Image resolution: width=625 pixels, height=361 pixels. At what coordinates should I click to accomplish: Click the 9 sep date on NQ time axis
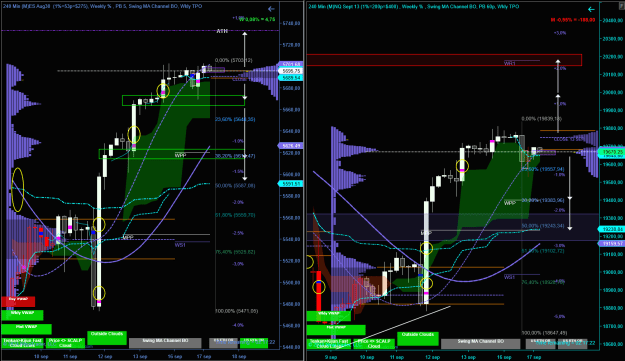click(330, 357)
